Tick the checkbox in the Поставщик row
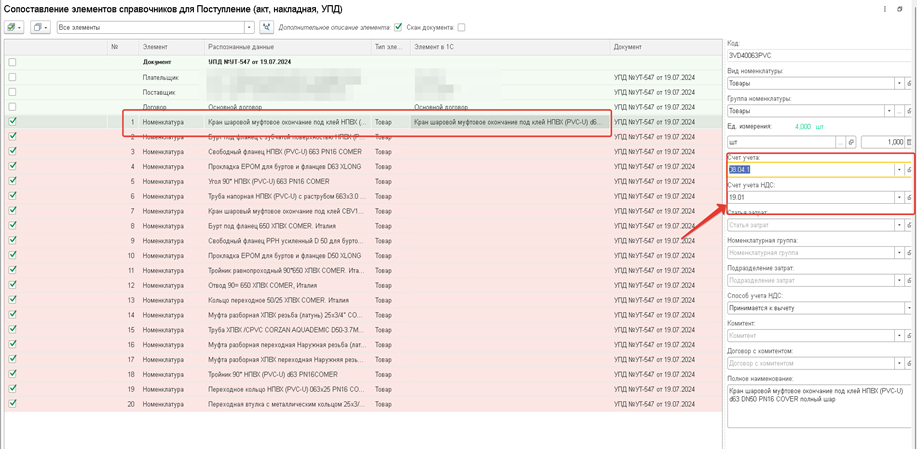Screen dimensions: 917x449 [12, 92]
